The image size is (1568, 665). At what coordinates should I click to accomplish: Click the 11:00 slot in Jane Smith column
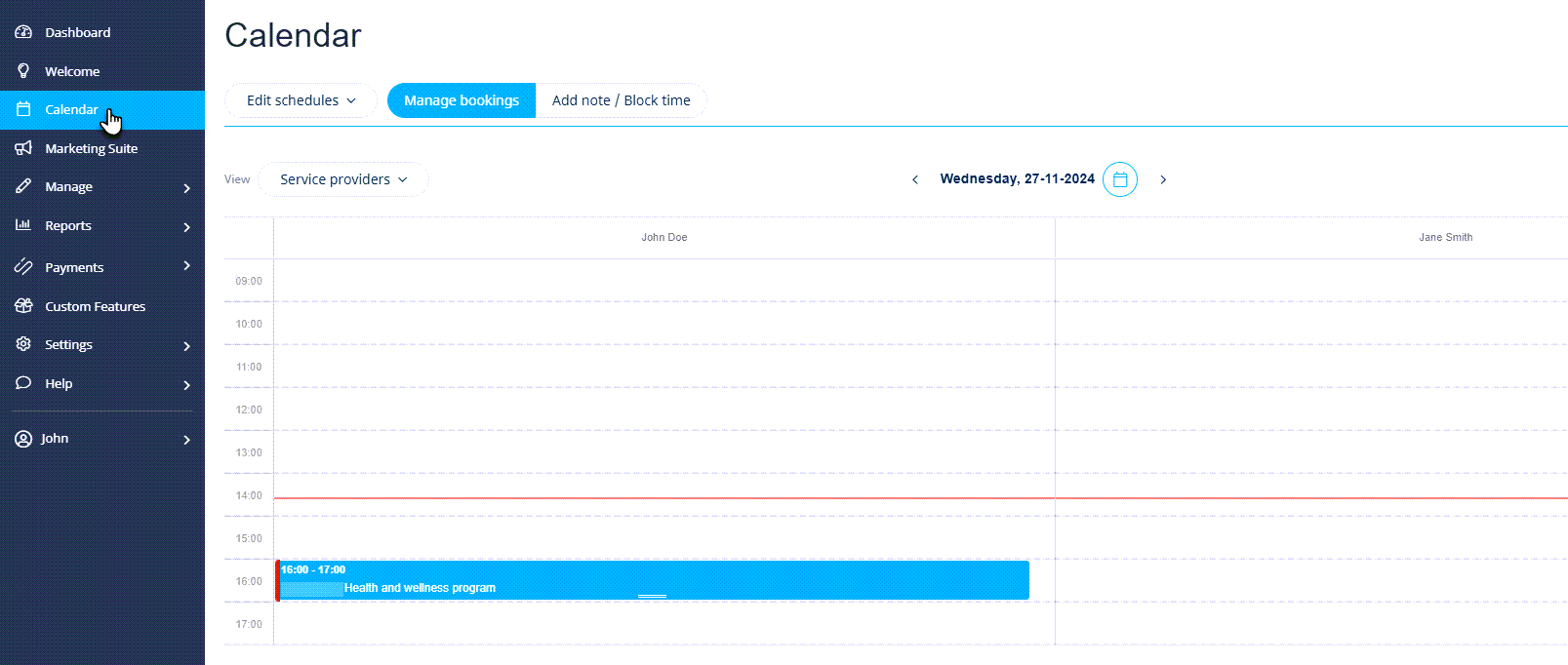(x=1310, y=367)
